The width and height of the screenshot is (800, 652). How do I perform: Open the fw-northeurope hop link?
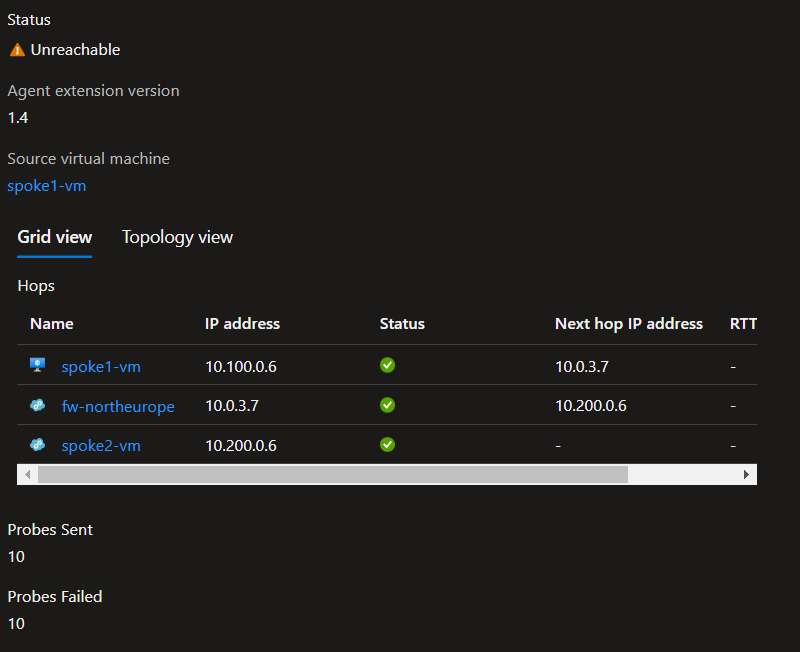coord(118,407)
